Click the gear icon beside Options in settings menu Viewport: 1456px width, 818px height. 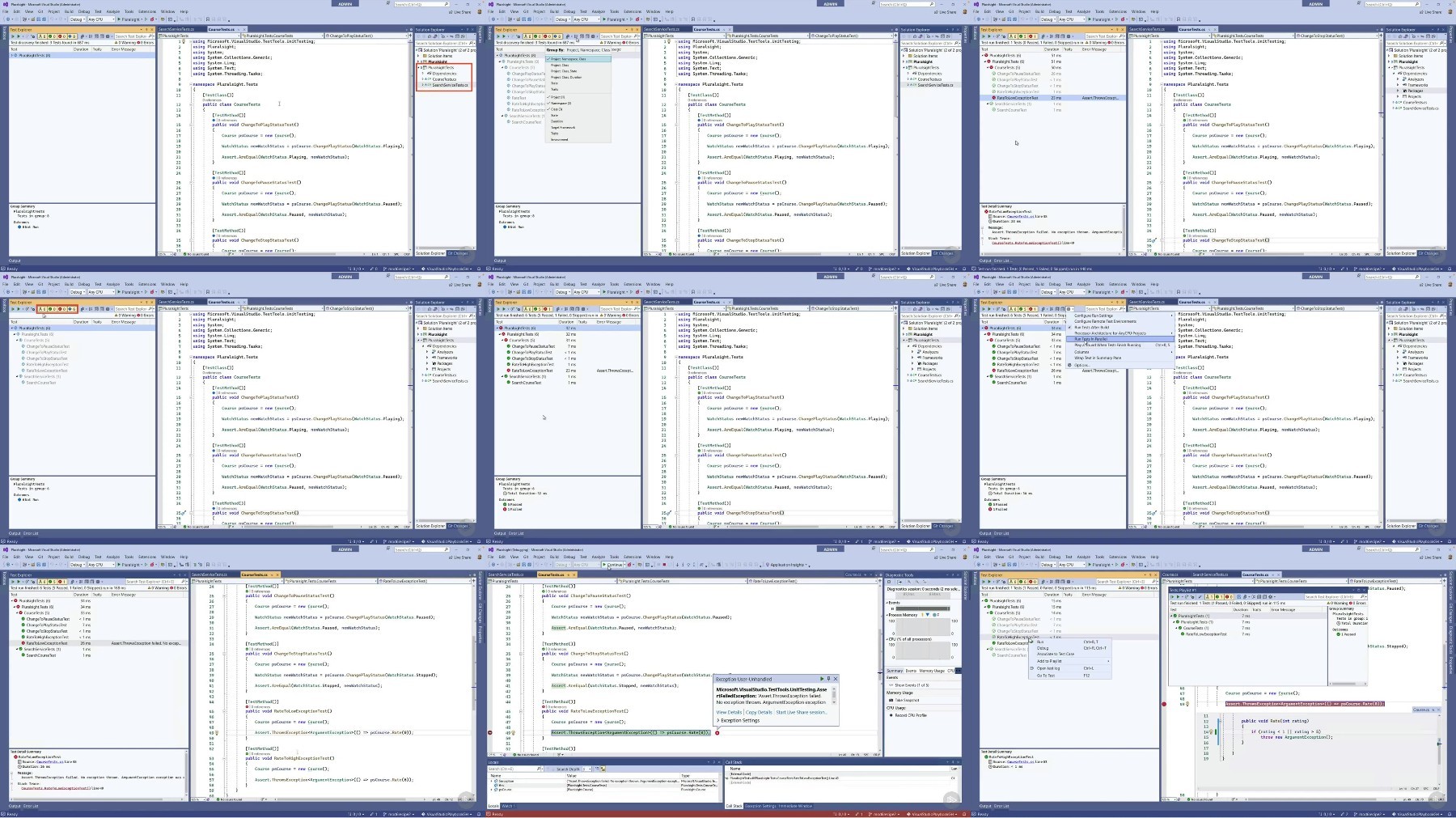1069,365
